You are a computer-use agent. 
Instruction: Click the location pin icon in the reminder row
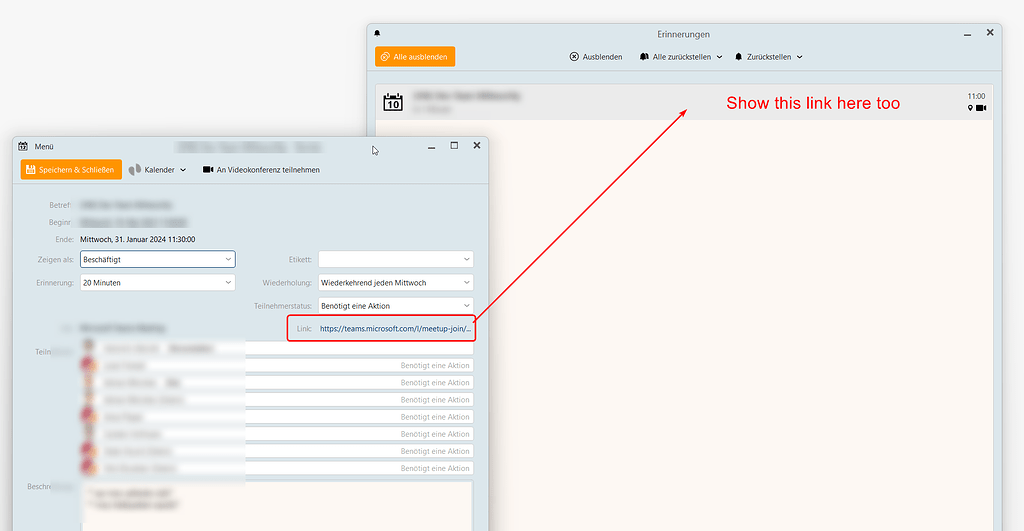[x=970, y=108]
